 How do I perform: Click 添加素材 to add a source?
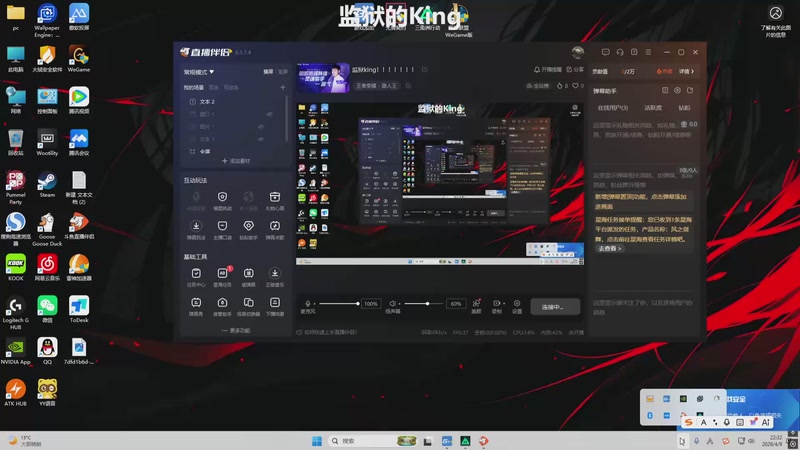click(x=236, y=161)
